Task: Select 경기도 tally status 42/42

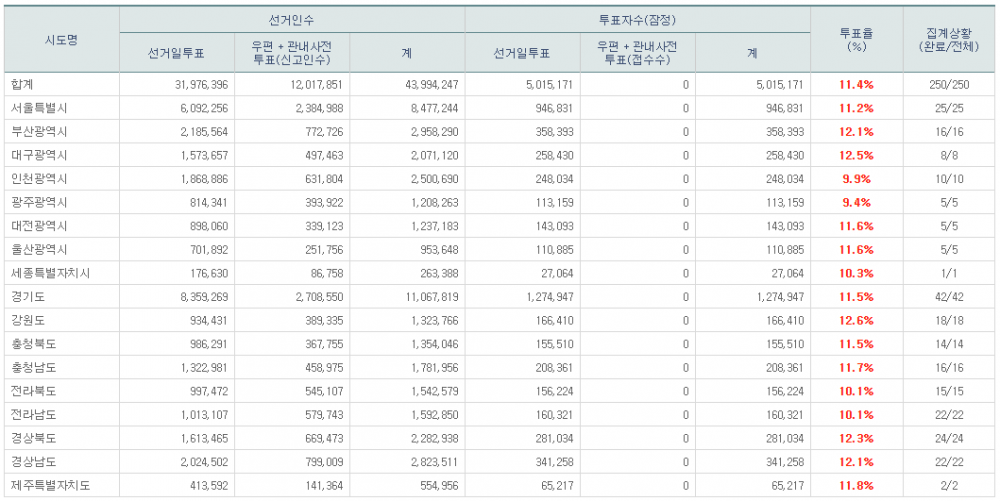Action: [949, 297]
